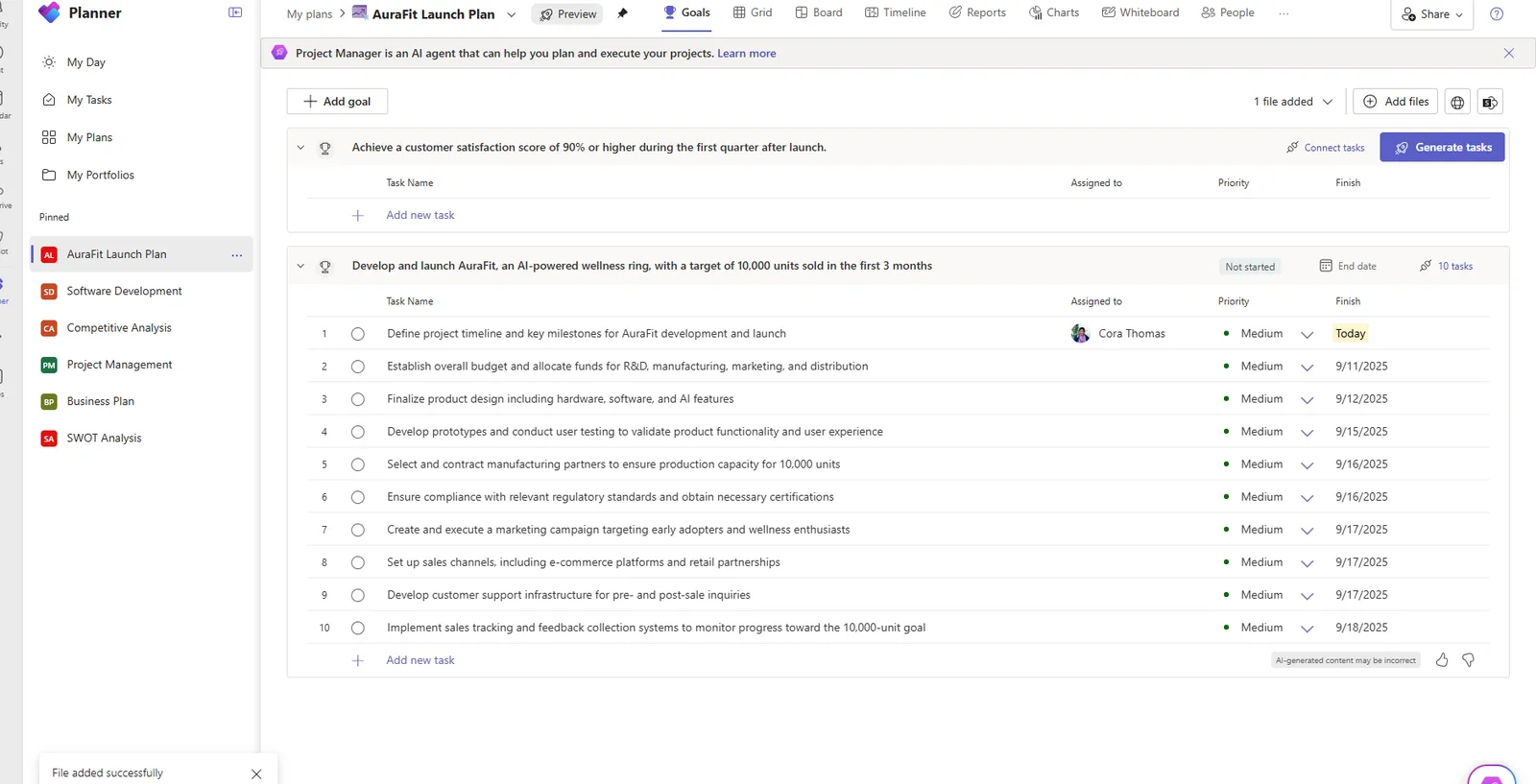
Task: Open the help question mark icon
Action: 1497,14
